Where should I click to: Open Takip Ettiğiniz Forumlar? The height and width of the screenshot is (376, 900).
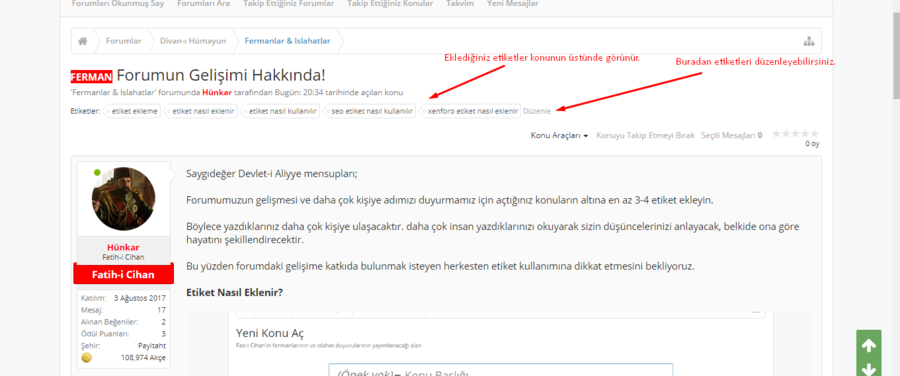pyautogui.click(x=289, y=3)
